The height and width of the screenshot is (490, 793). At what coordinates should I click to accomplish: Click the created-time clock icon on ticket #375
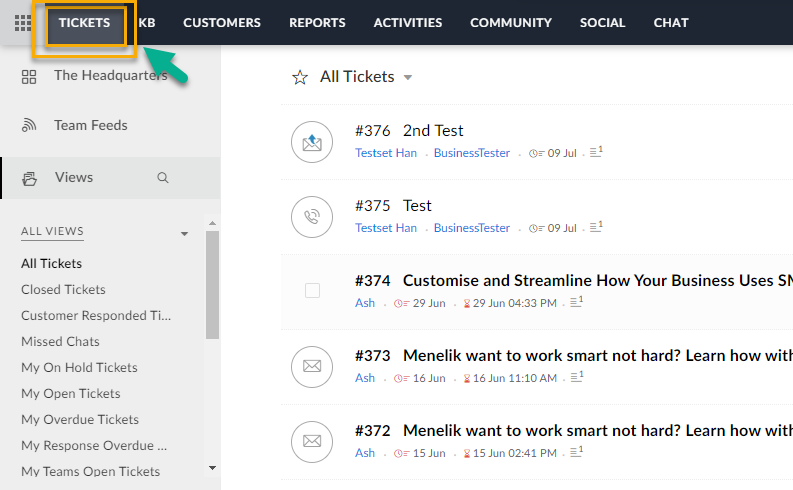pyautogui.click(x=537, y=228)
